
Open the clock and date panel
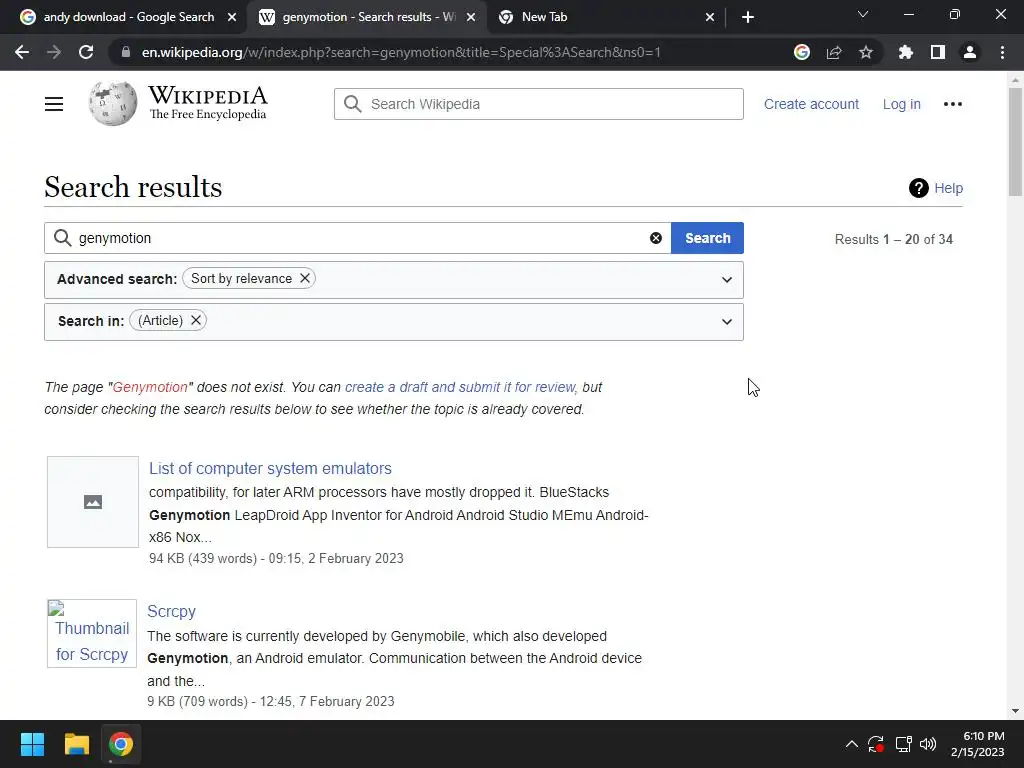pos(977,744)
